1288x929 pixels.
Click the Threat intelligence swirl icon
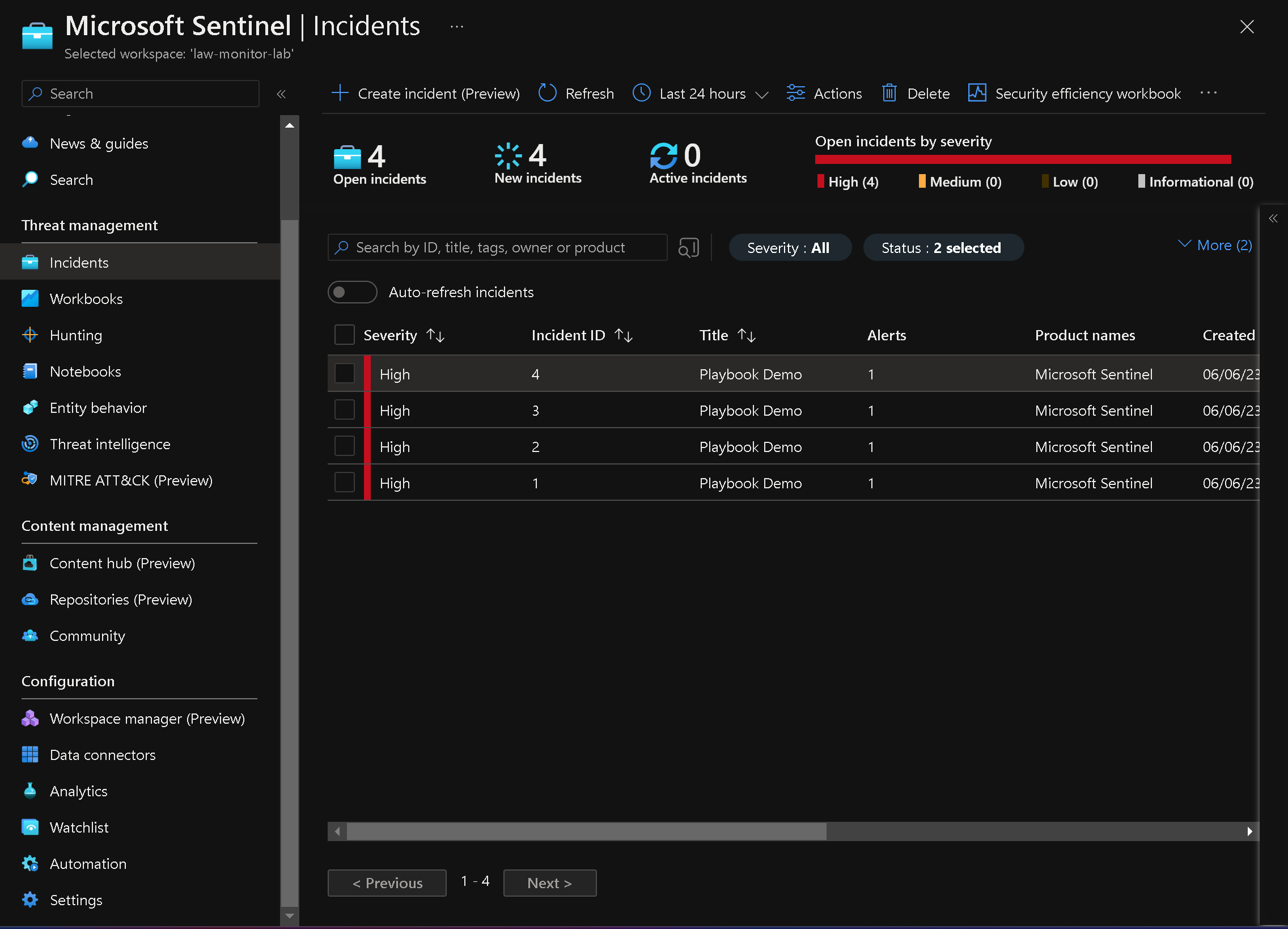[30, 444]
